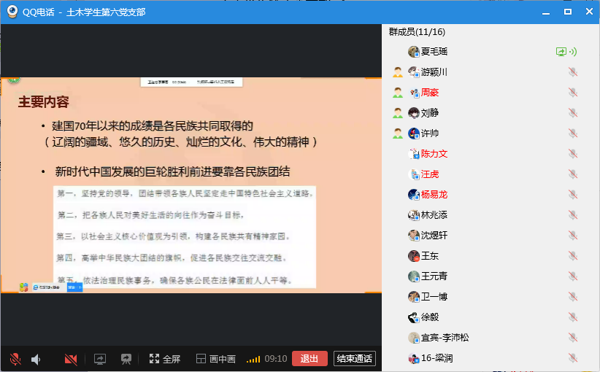Screen dimensions: 600x372
Task: Click the muted mic icon beside 王东
Action: (x=573, y=256)
